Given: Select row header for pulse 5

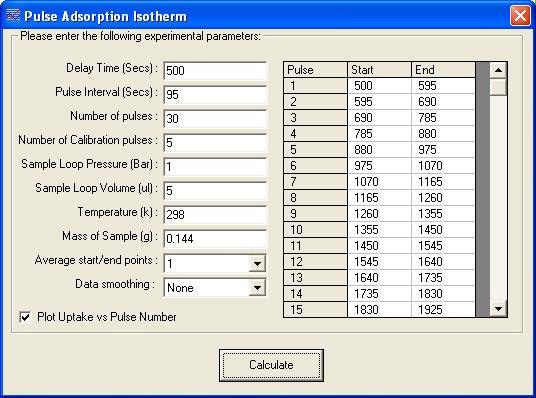Looking at the screenshot, I should coord(316,149).
